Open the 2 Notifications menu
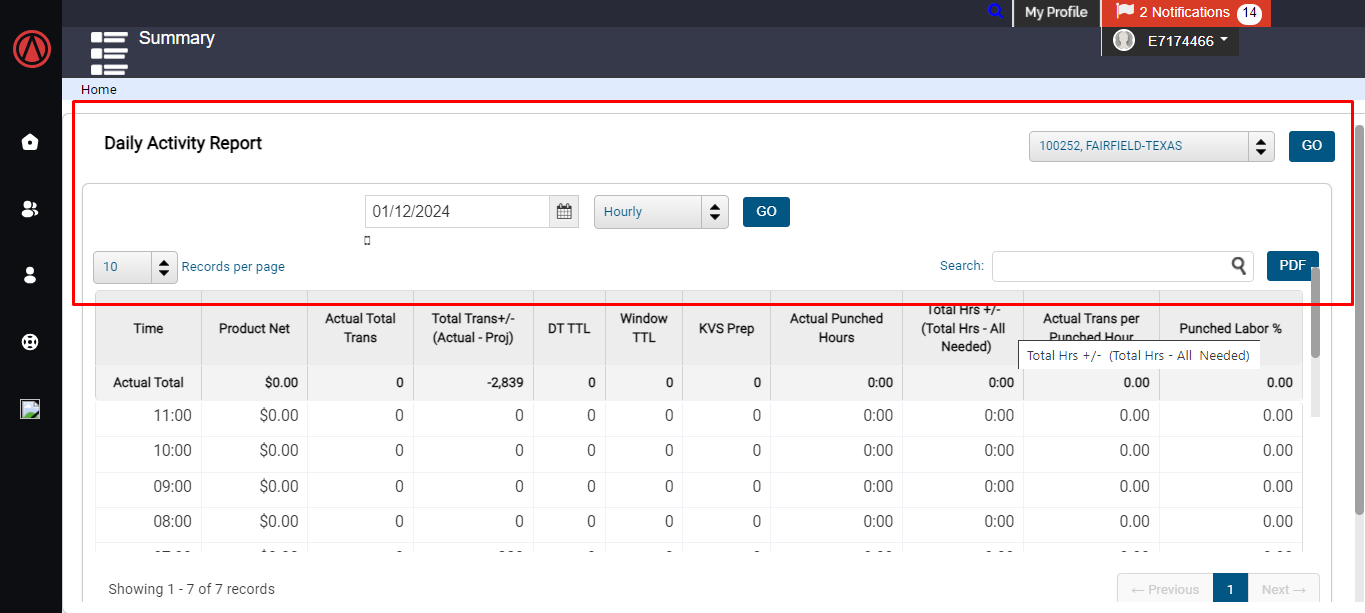This screenshot has width=1365, height=613. (x=1185, y=13)
